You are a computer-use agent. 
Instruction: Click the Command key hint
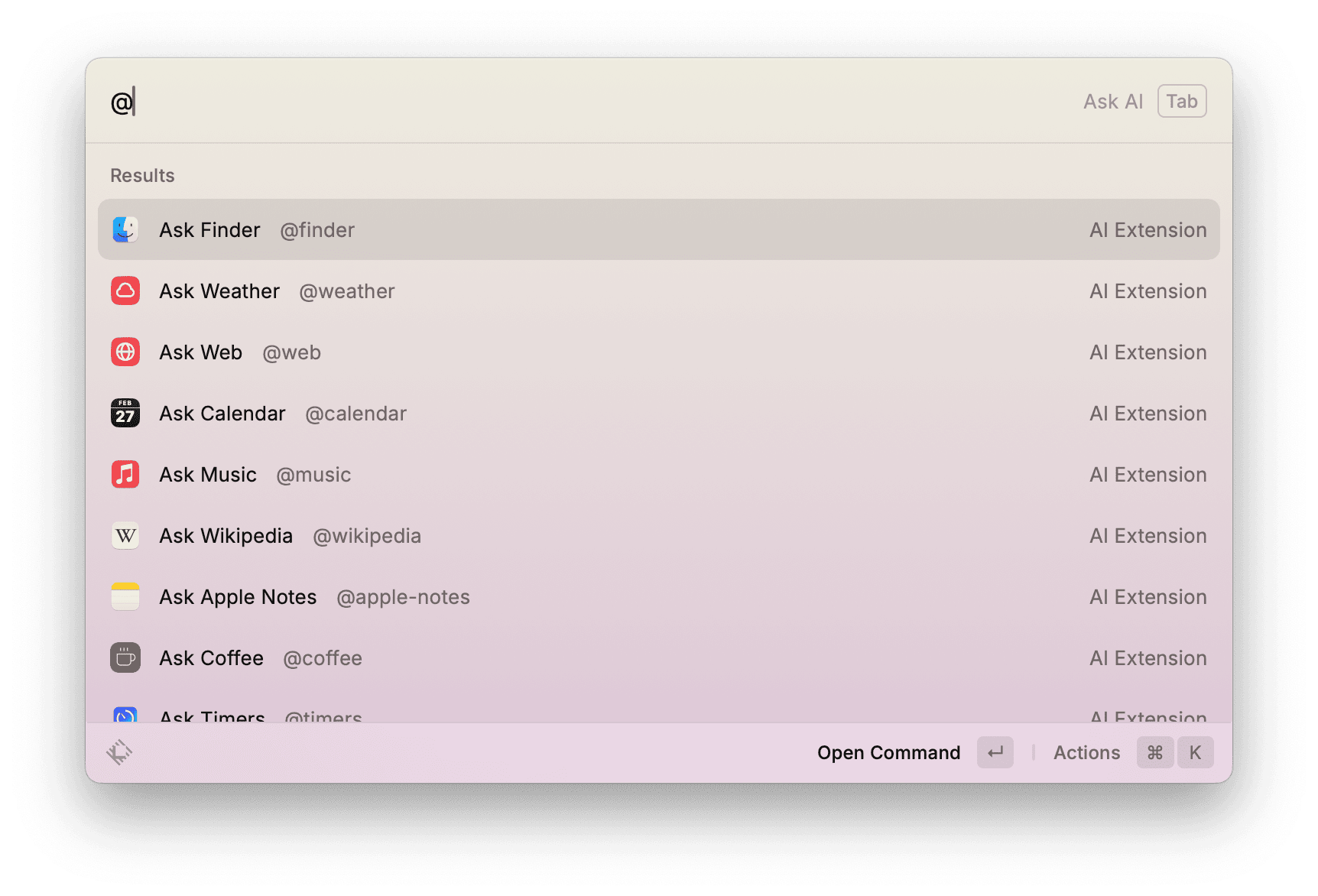click(1155, 752)
